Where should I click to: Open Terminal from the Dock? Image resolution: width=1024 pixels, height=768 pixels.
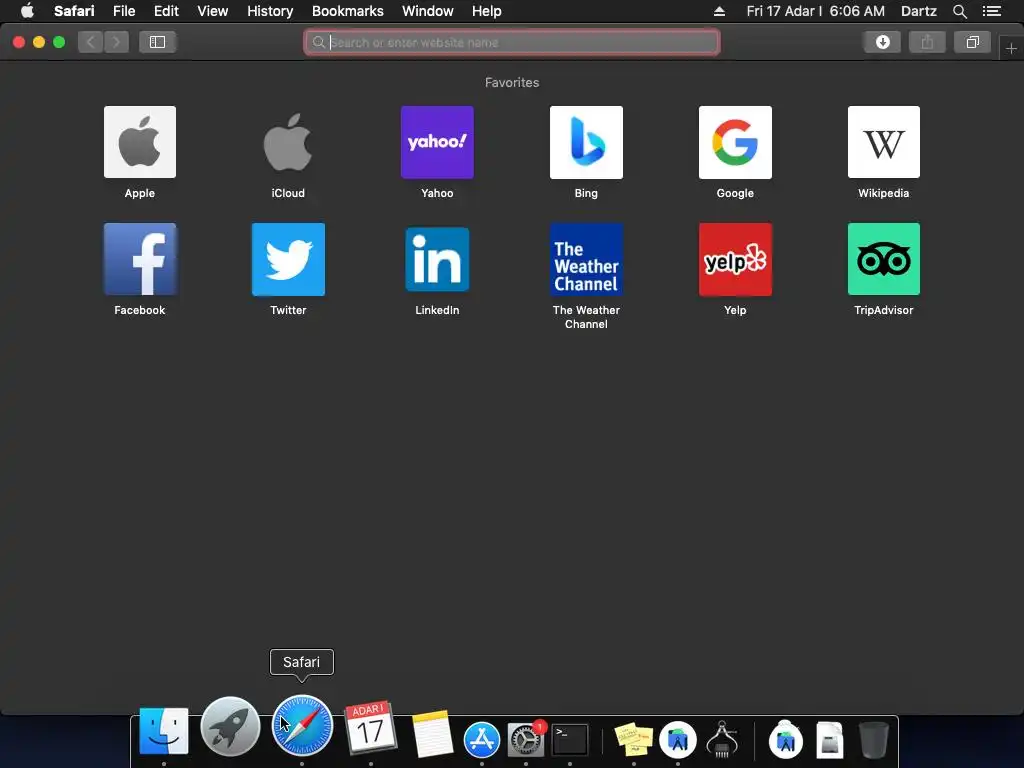(570, 739)
